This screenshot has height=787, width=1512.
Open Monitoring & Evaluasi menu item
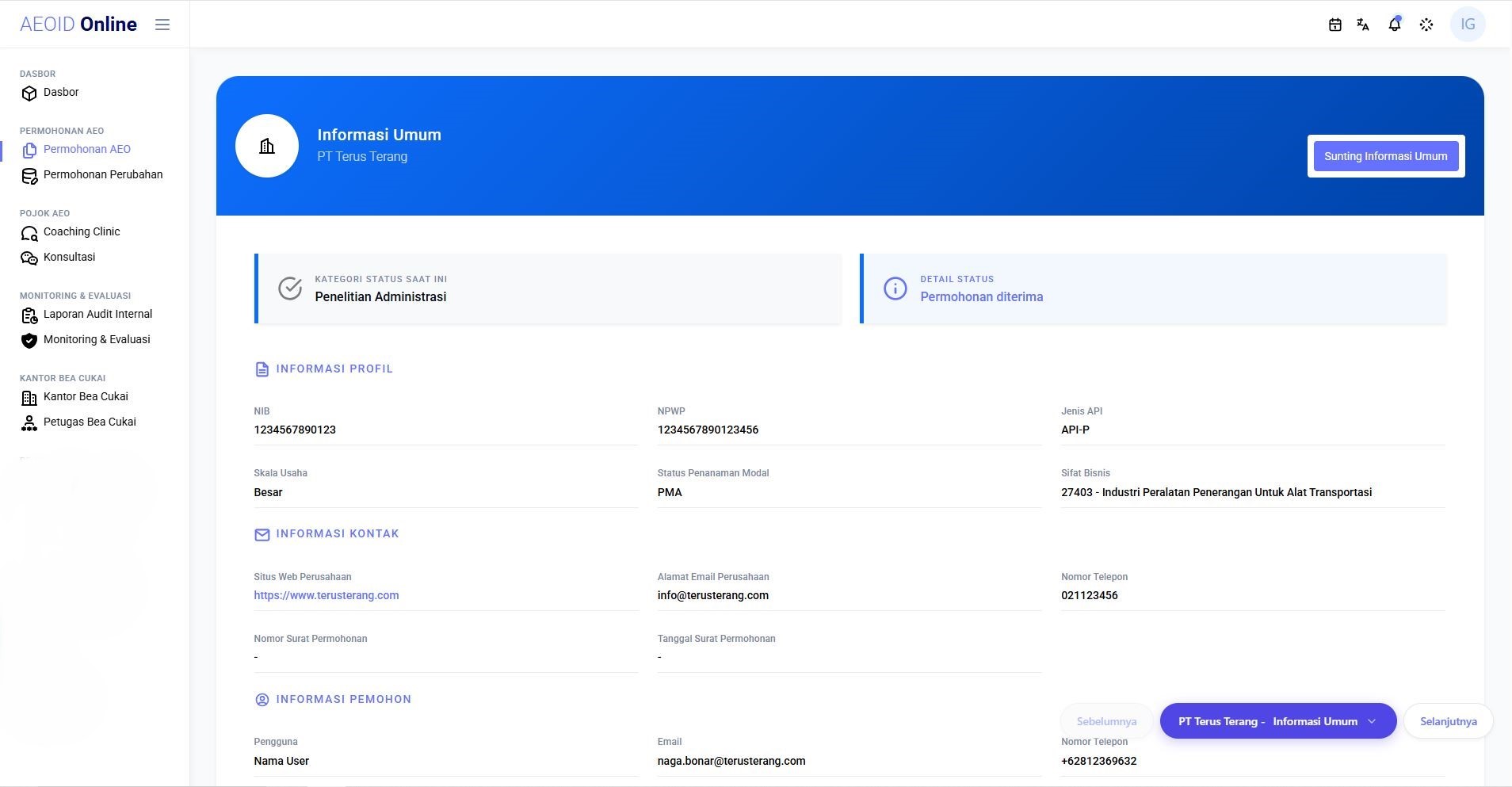click(x=97, y=339)
